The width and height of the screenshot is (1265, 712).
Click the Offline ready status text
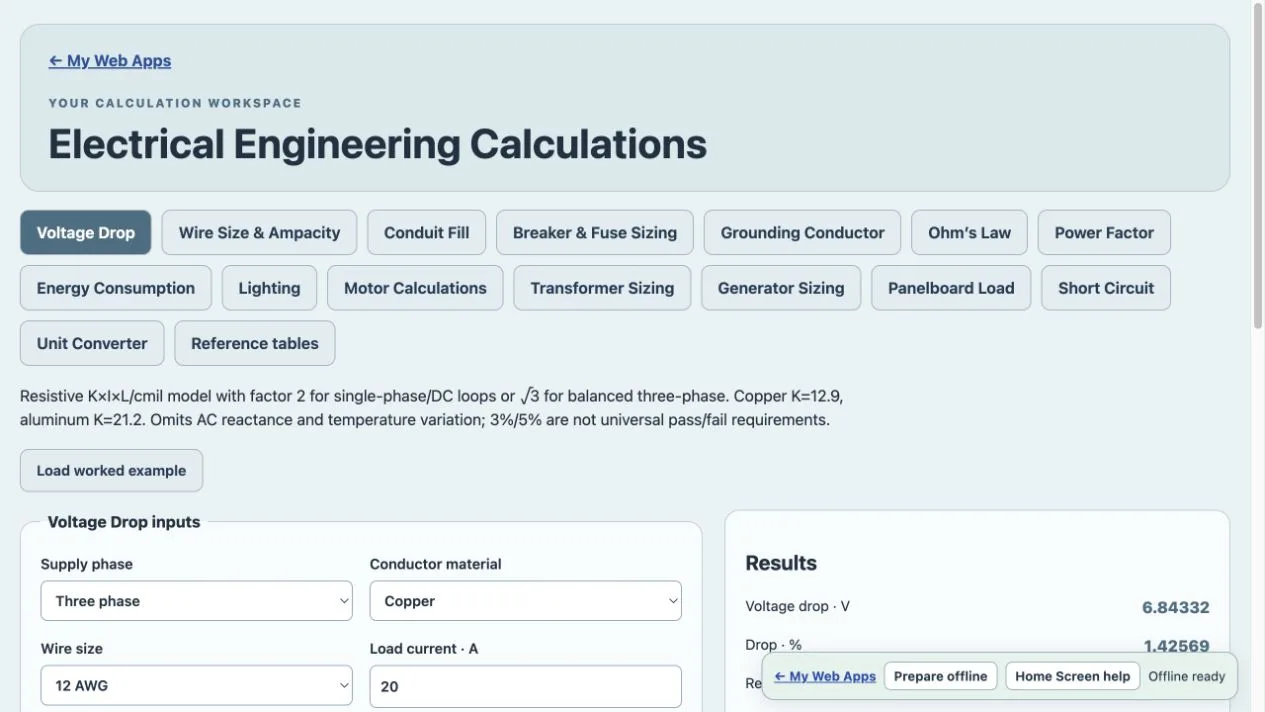1186,676
